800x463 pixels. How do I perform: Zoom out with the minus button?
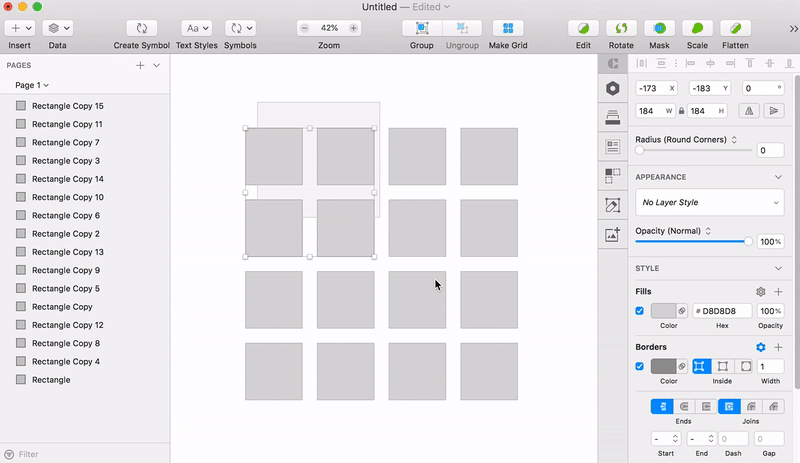click(305, 28)
